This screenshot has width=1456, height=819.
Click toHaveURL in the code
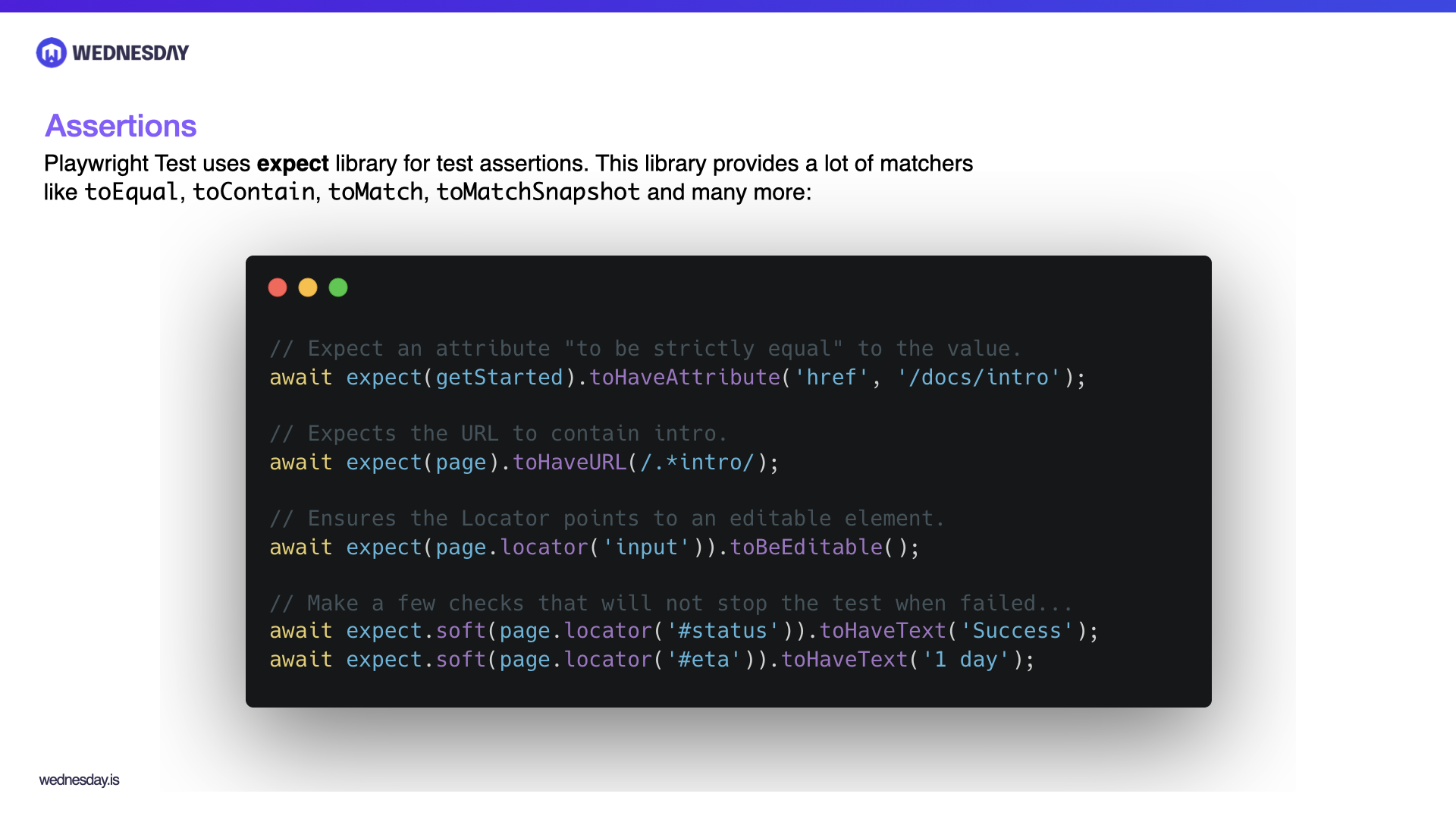[x=570, y=462]
